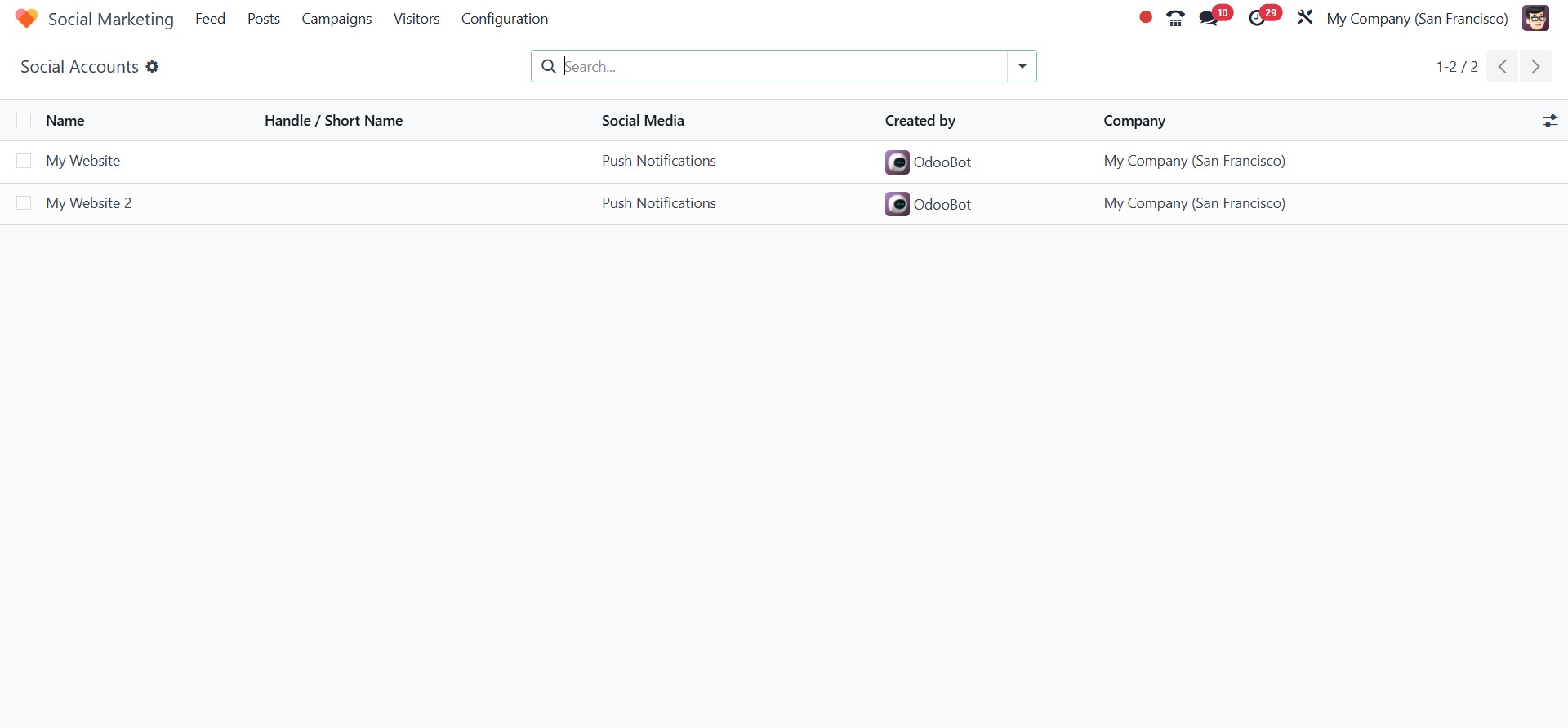
Task: Open the company switcher My Company (San Francisco)
Action: click(x=1417, y=19)
